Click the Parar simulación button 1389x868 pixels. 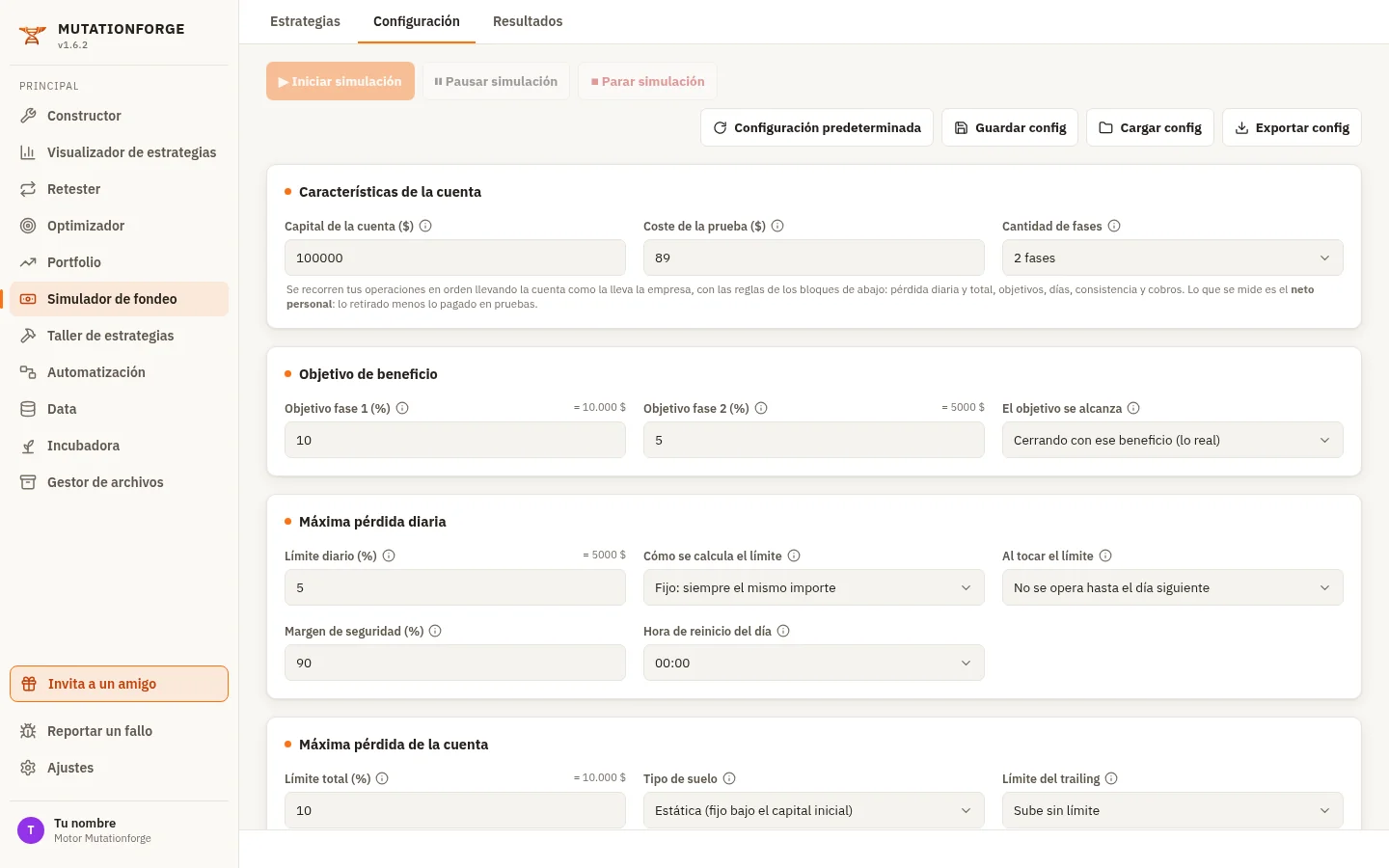[648, 81]
